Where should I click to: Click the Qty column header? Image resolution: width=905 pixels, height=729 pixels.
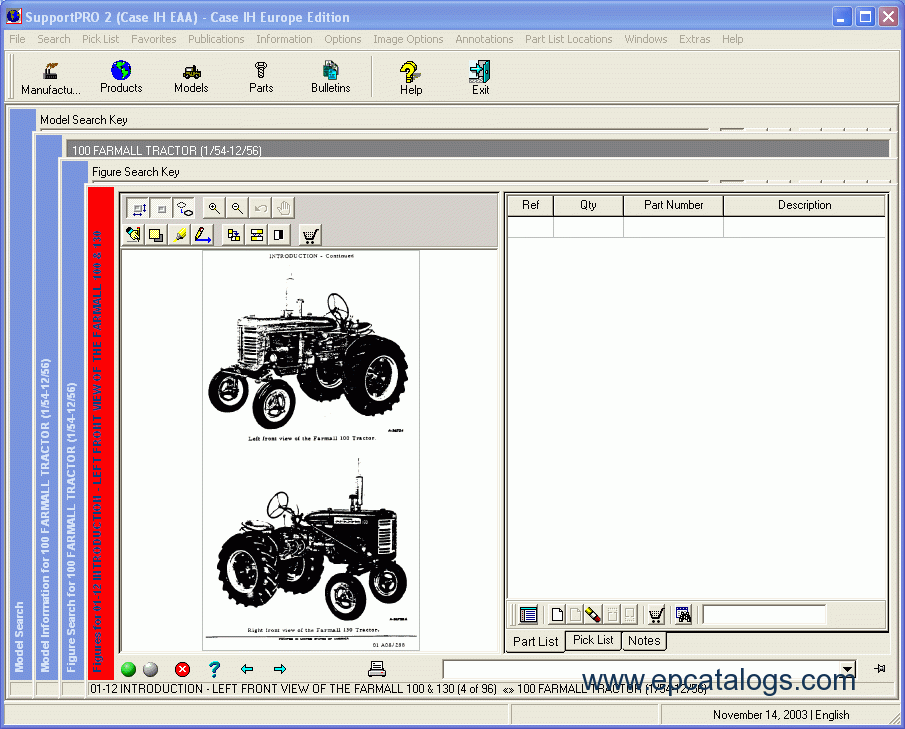[588, 205]
